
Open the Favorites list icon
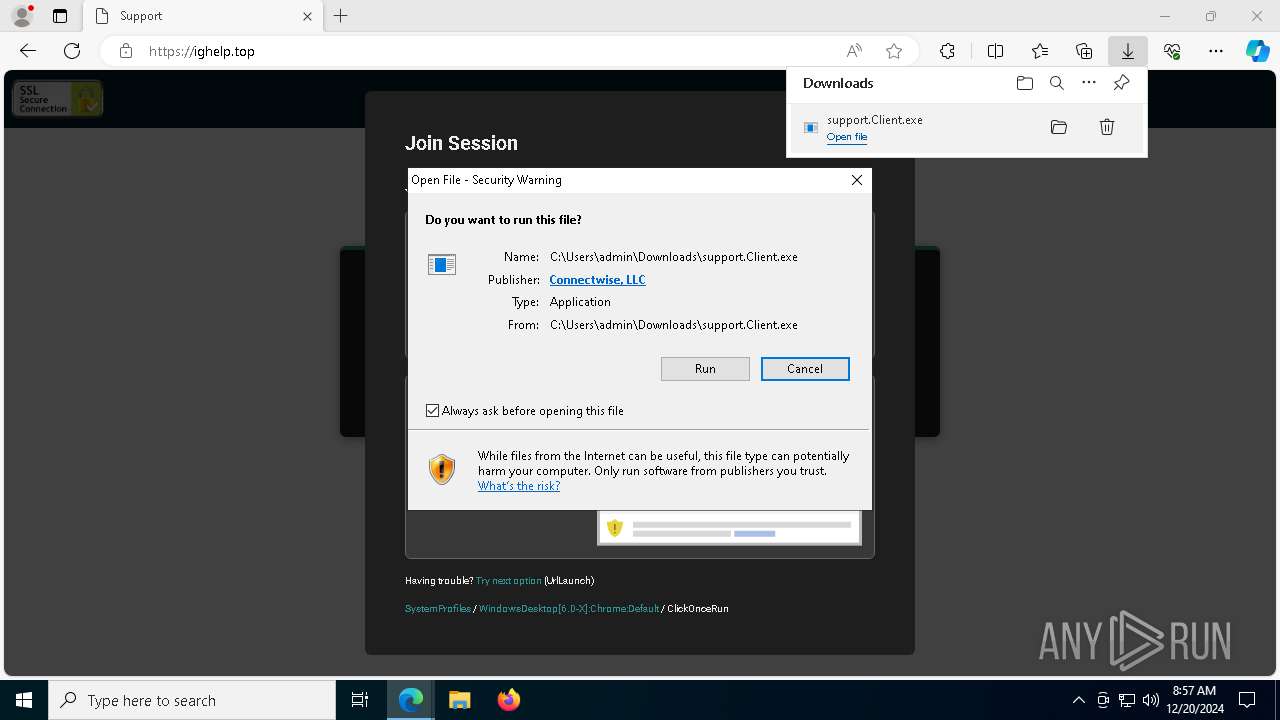pyautogui.click(x=1040, y=51)
